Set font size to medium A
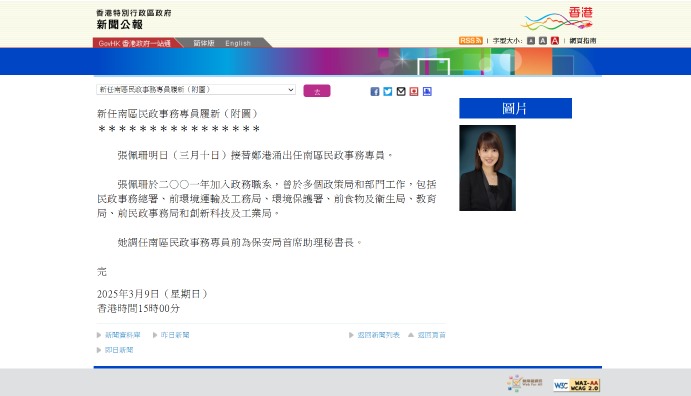 543,41
